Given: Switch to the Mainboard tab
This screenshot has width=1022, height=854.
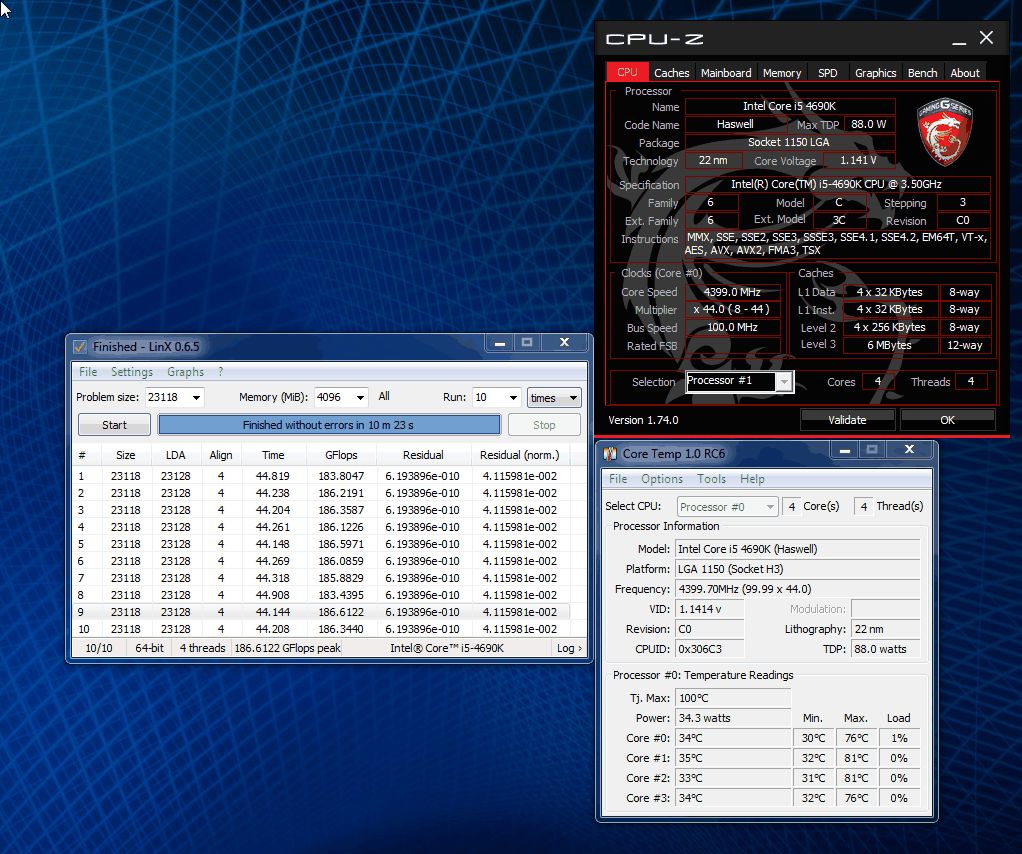Looking at the screenshot, I should tap(726, 73).
